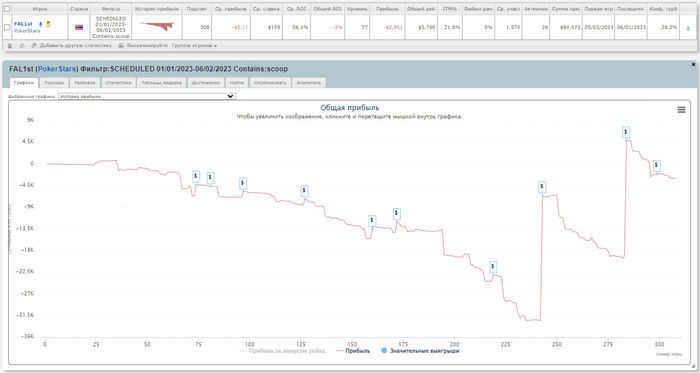Click the $ marker near game 81
Screen dimensions: 700x373
(210, 178)
